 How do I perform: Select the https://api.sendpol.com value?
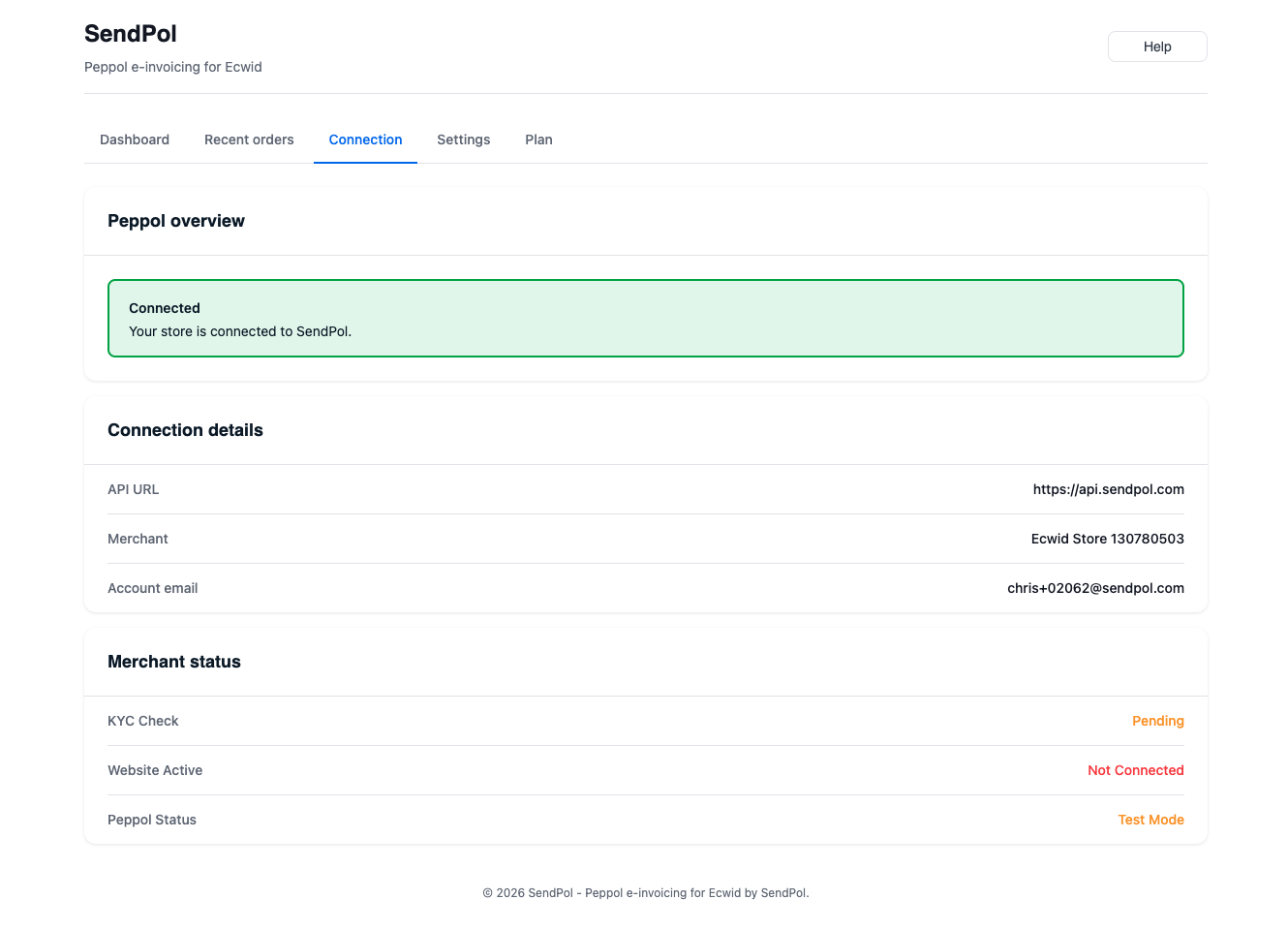point(1108,489)
